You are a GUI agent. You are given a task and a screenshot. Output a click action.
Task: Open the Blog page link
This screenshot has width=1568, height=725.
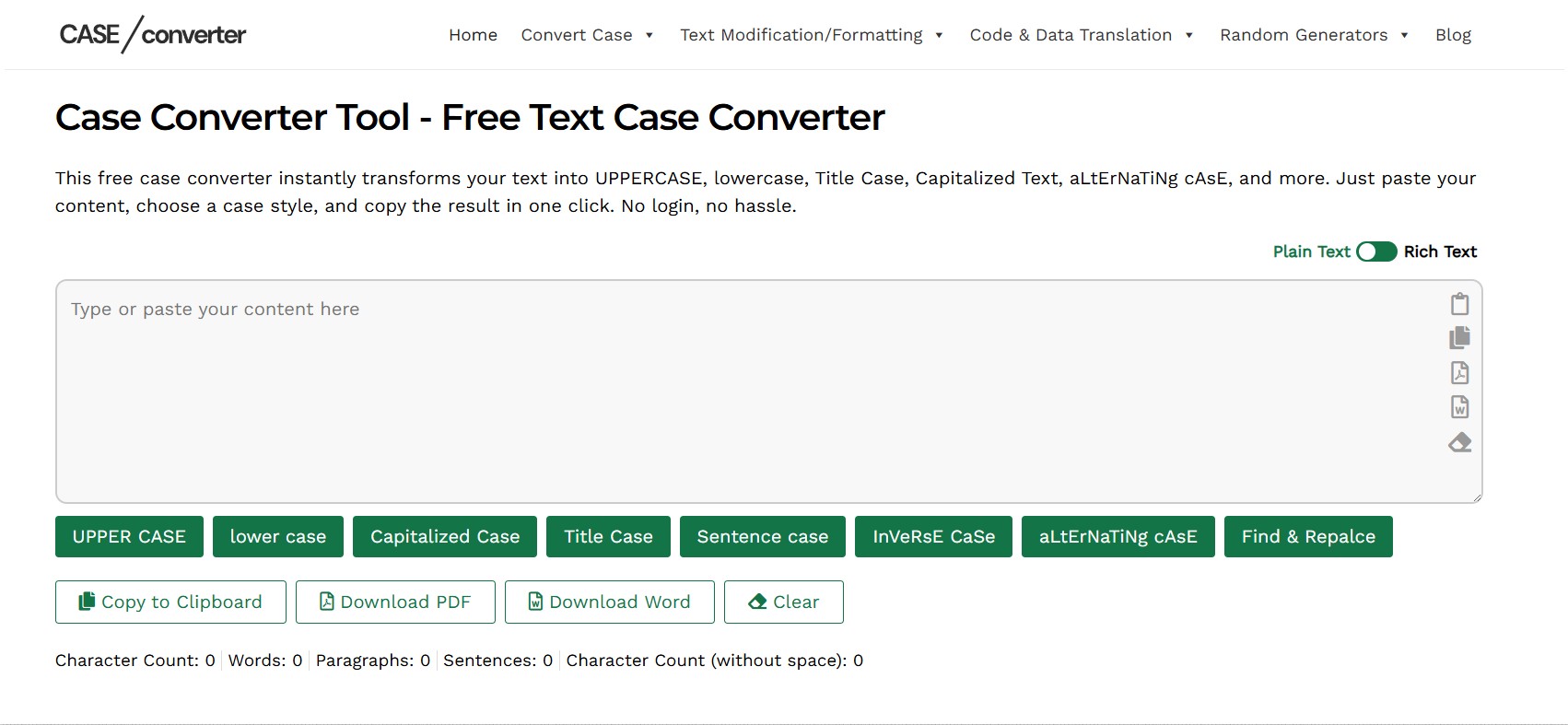1453,35
